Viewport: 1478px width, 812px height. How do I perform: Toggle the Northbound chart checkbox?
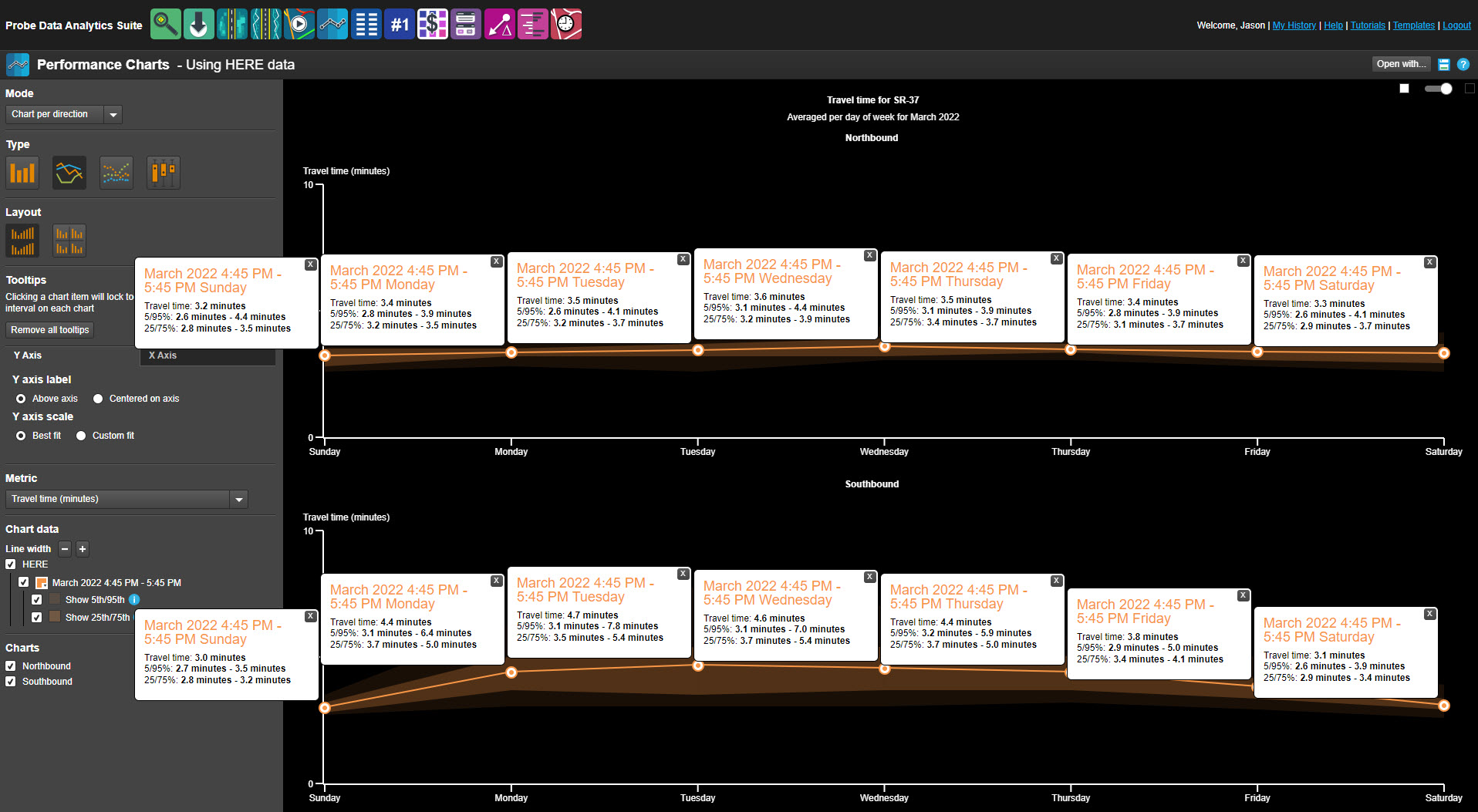click(x=11, y=666)
